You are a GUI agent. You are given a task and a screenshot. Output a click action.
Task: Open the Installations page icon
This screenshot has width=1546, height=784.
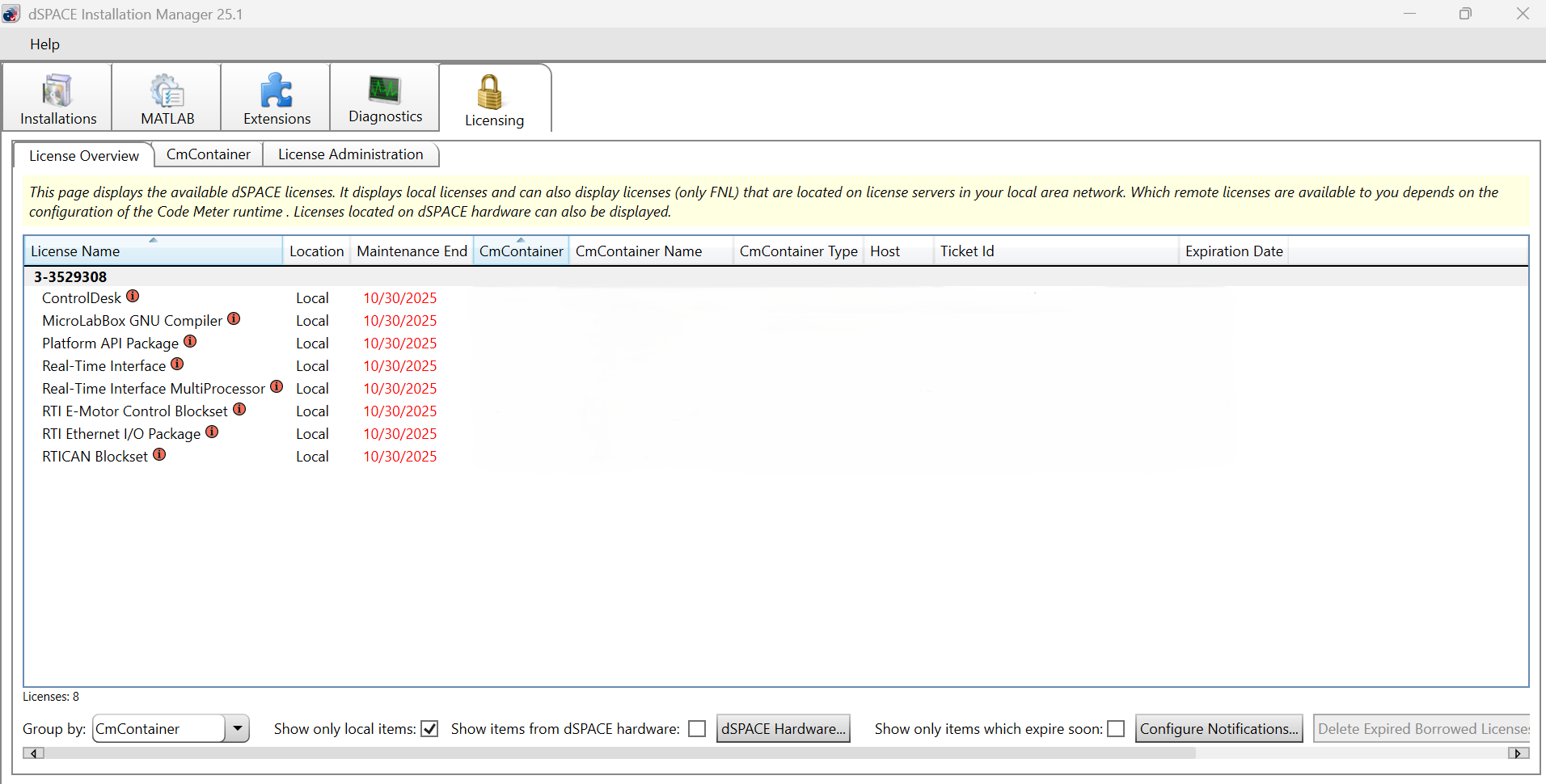point(57,91)
